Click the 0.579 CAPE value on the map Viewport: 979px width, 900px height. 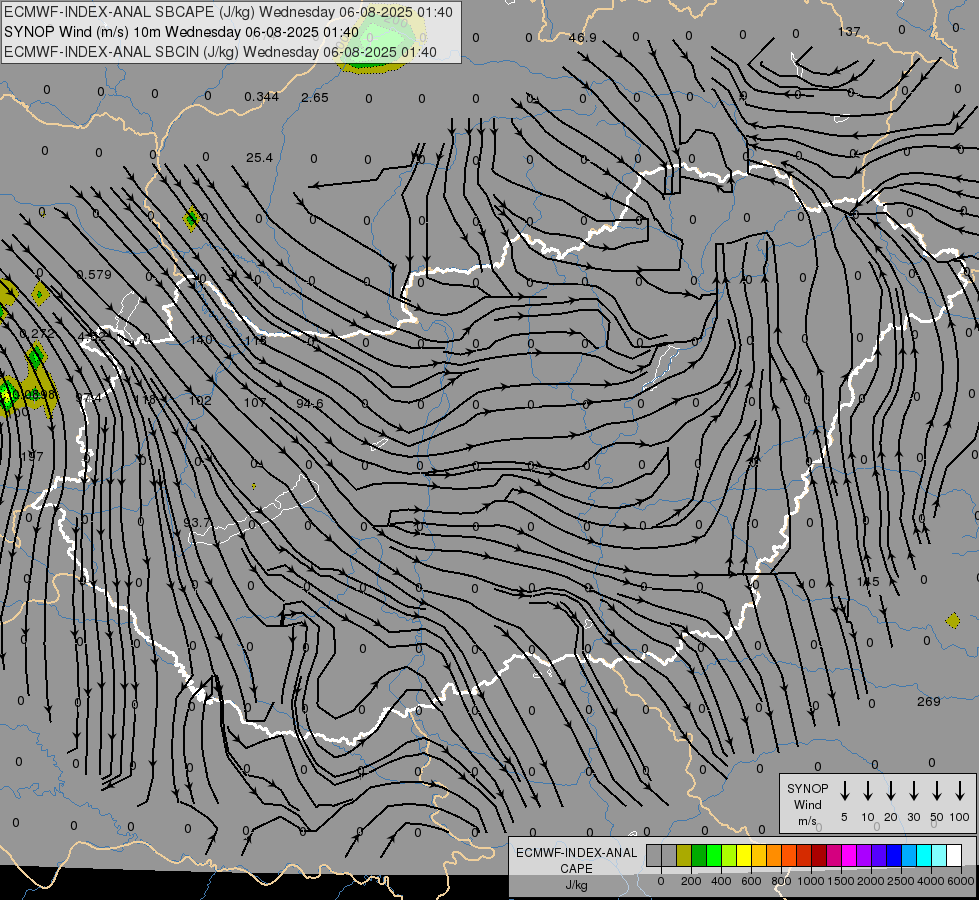[x=94, y=275]
